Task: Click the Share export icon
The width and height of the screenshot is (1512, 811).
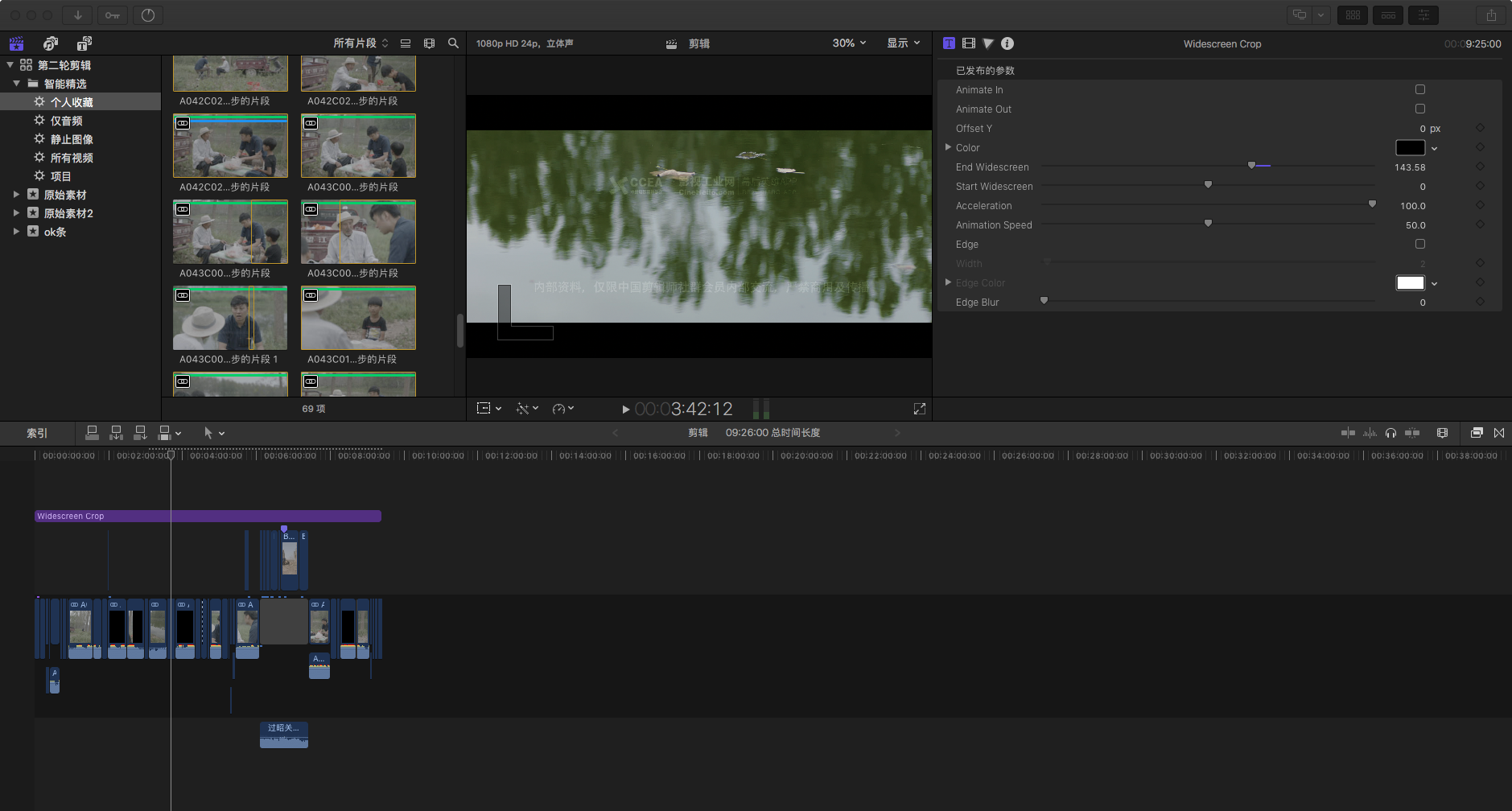Action: click(x=1491, y=15)
